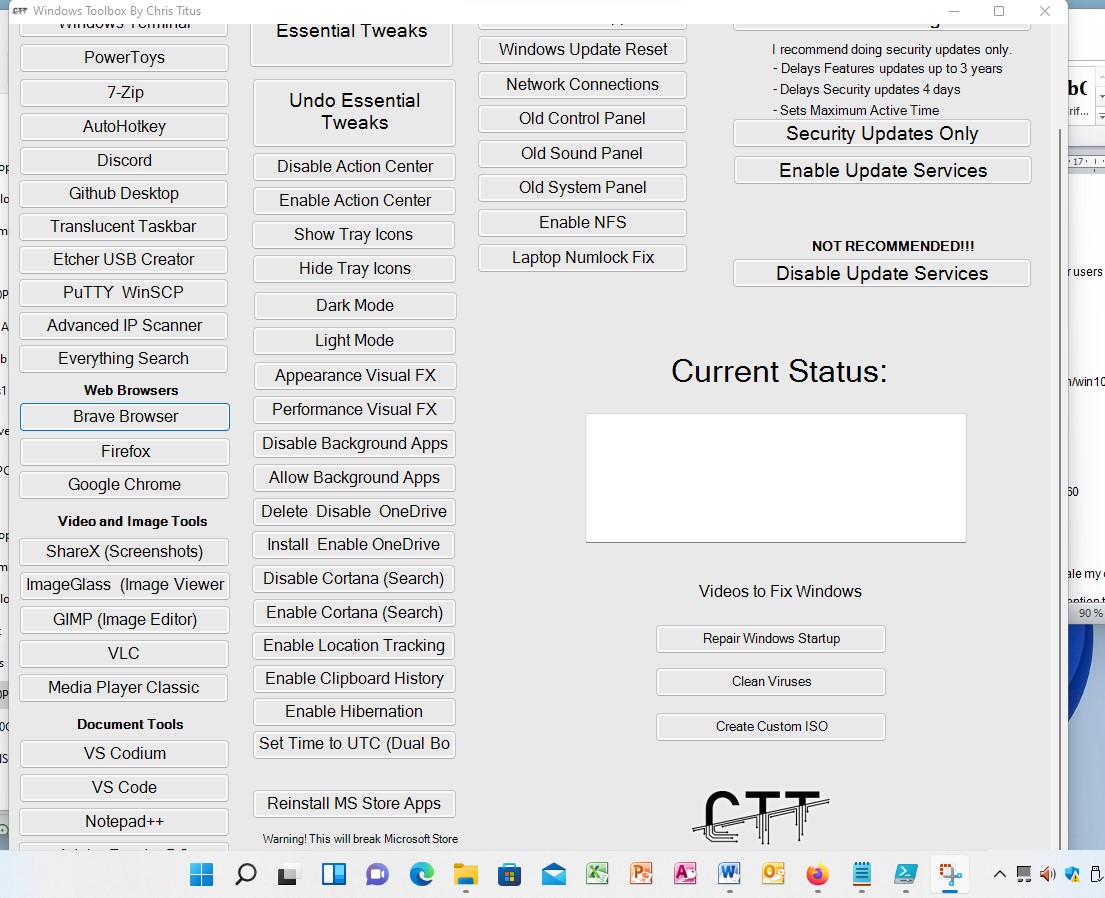The width and height of the screenshot is (1105, 898).
Task: Launch PowerPoint from taskbar
Action: 641,875
